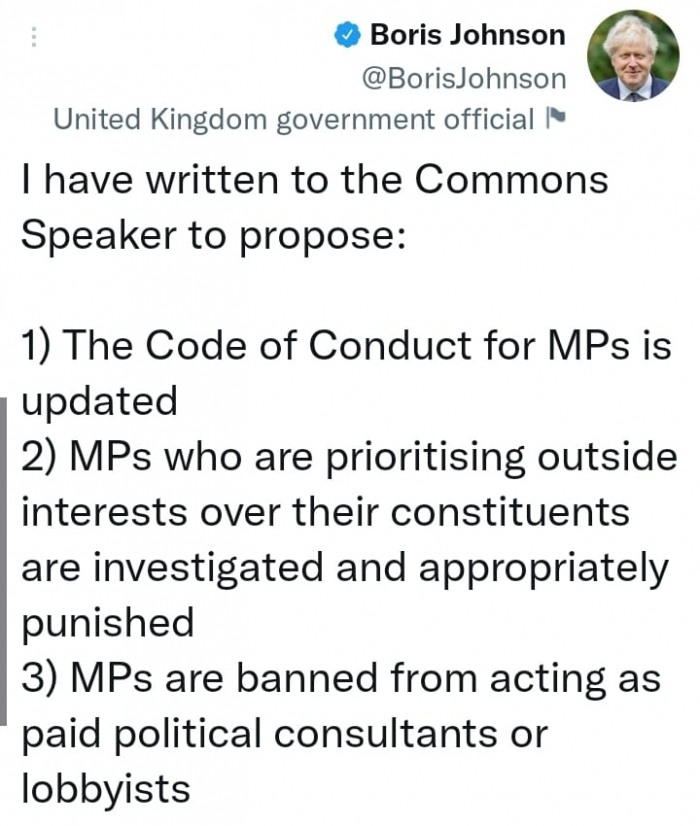Click the word "updated"

click(99, 402)
